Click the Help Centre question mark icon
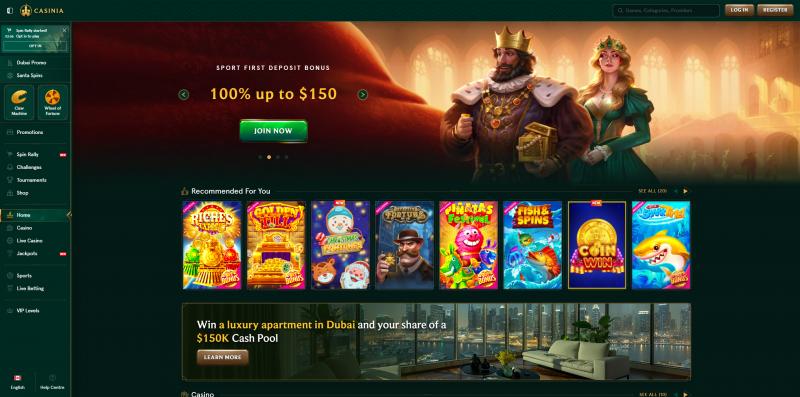 coord(52,378)
